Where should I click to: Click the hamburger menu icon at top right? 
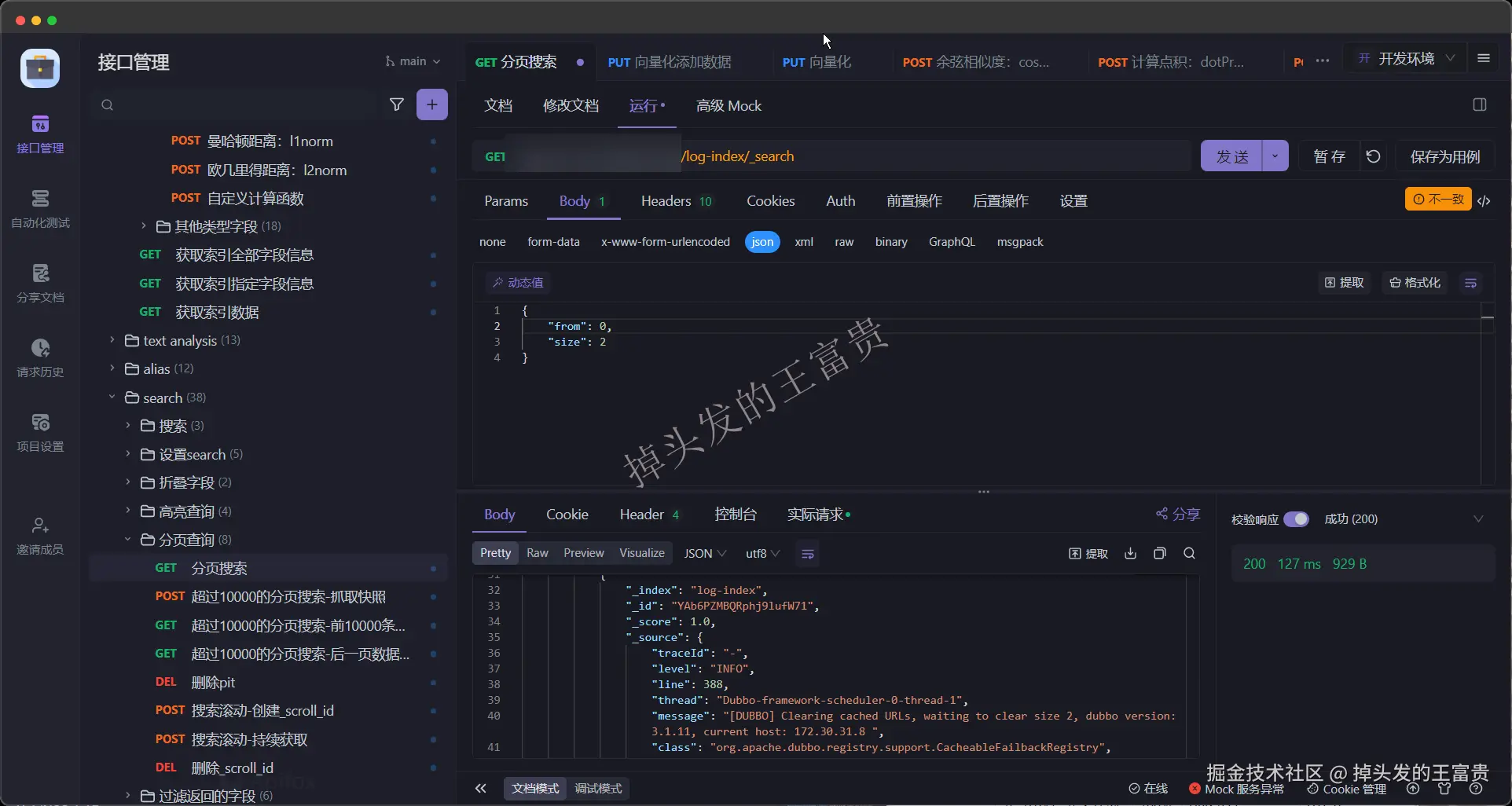[x=1484, y=58]
